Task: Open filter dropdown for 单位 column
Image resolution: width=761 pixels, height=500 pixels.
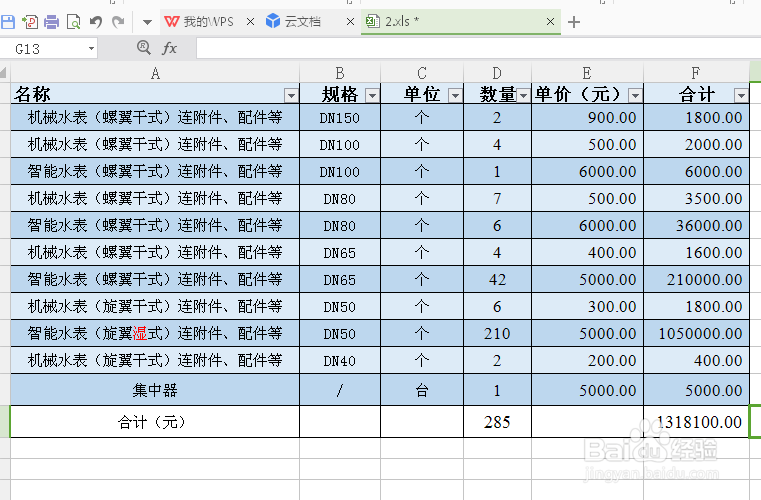Action: [x=455, y=96]
